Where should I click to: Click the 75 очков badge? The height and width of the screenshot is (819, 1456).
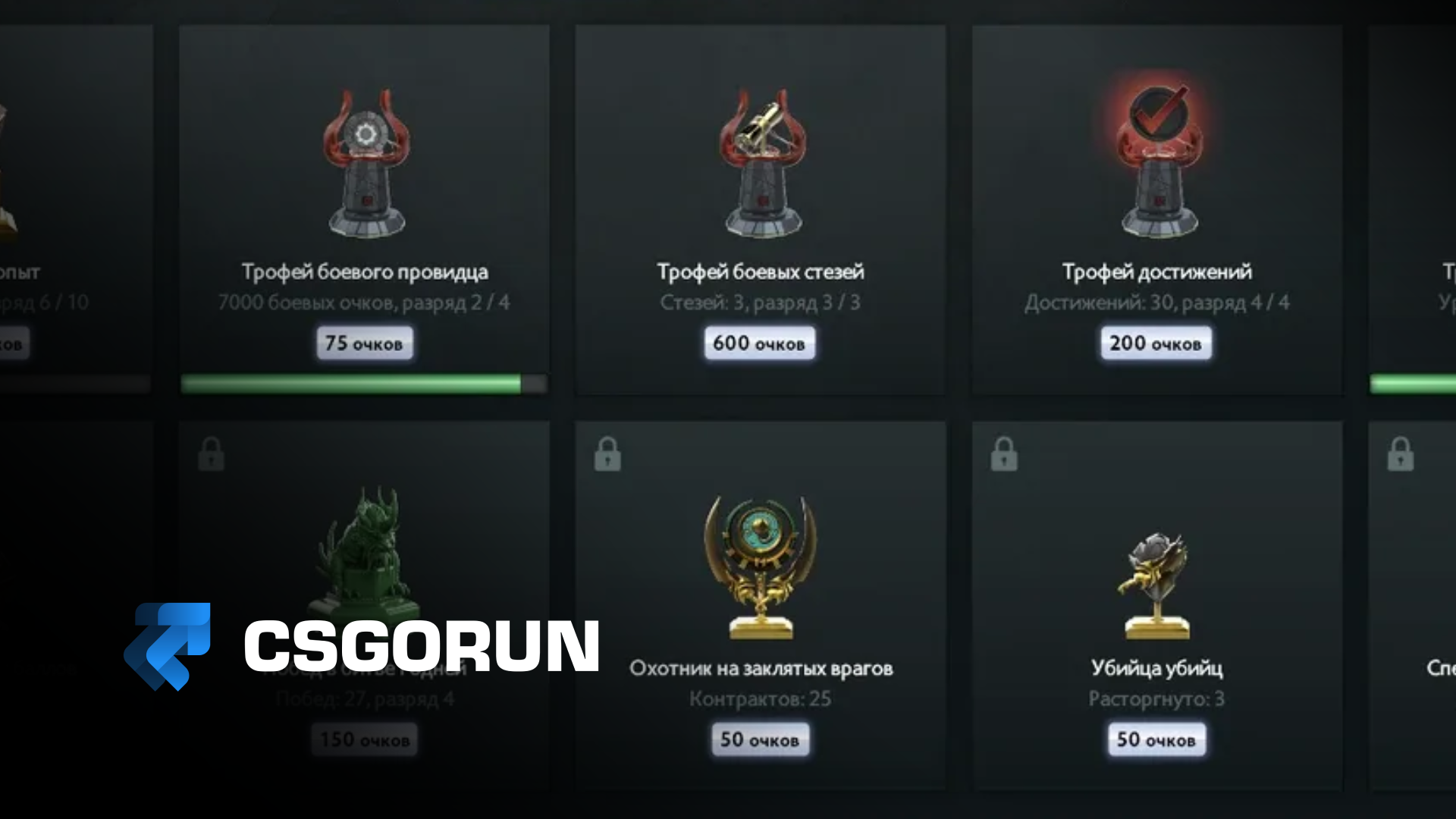point(365,344)
